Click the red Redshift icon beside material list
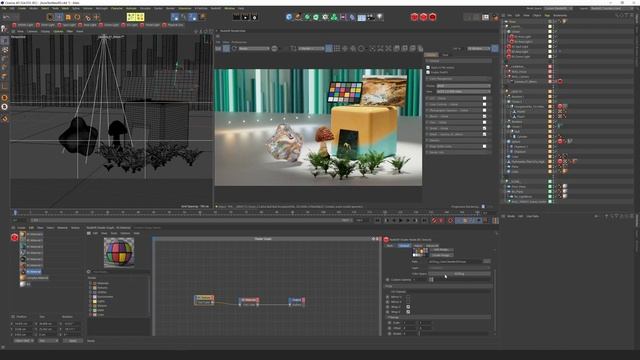640x360 pixels. click(x=14, y=237)
